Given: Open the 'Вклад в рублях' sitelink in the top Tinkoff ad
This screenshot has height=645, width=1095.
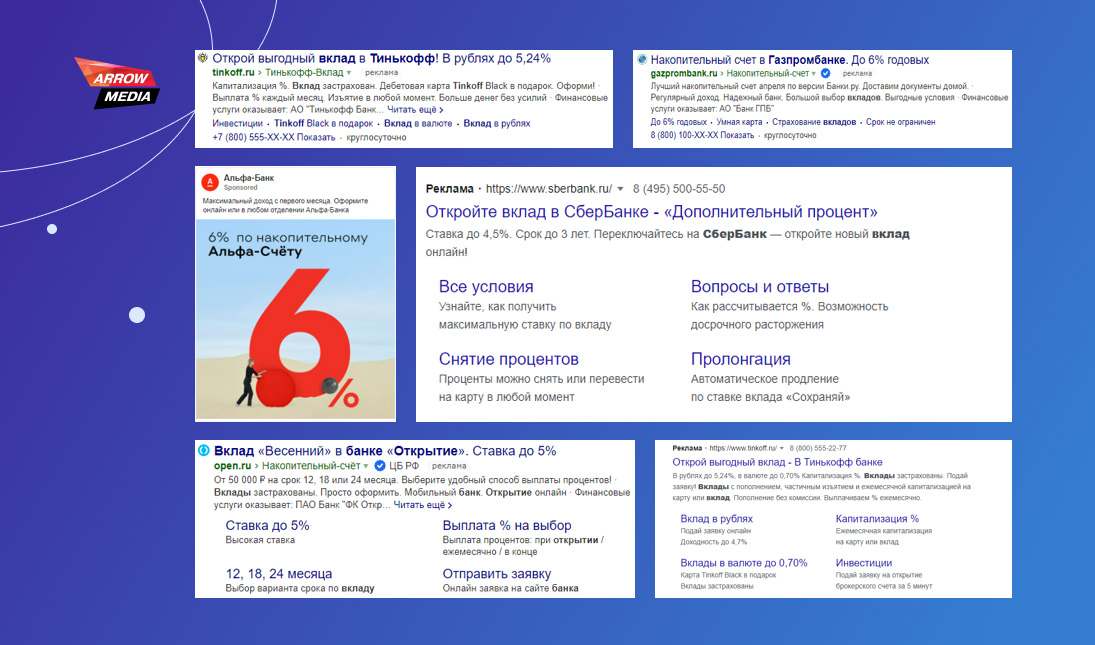Looking at the screenshot, I should tap(497, 124).
